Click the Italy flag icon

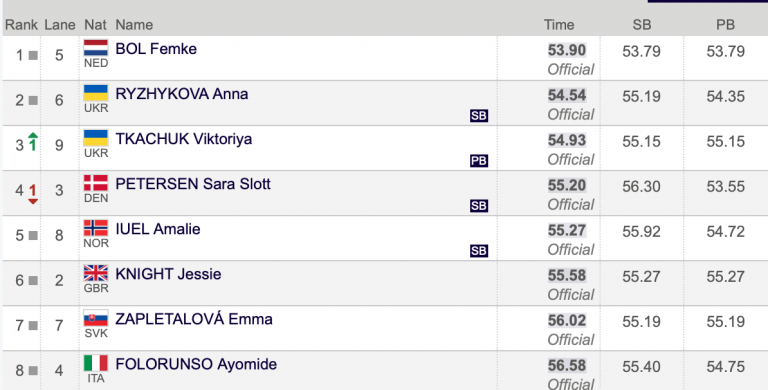point(96,364)
